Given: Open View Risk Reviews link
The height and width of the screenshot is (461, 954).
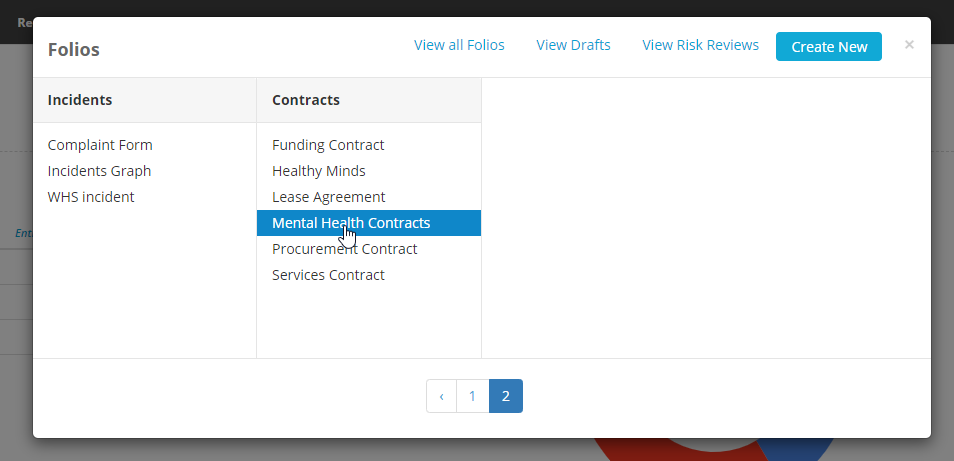Looking at the screenshot, I should click(700, 45).
